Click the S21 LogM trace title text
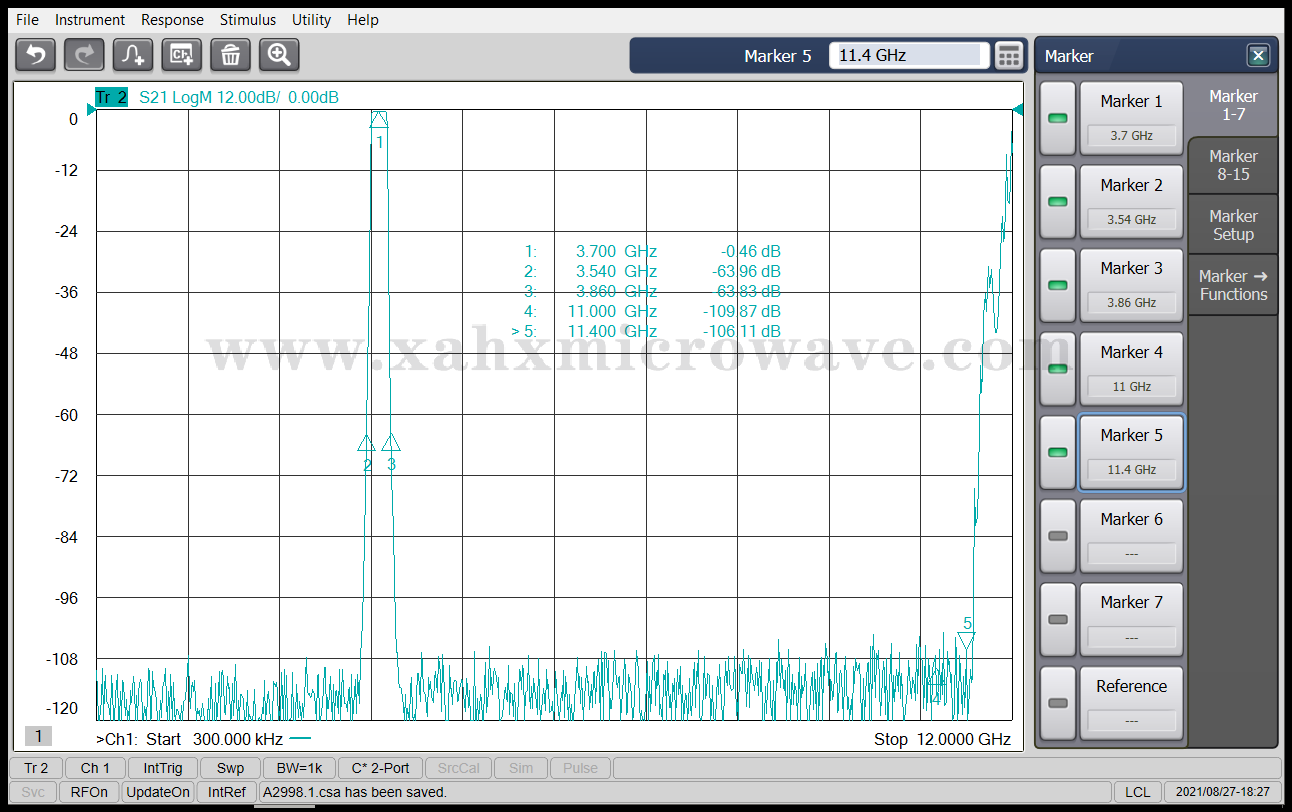The image size is (1292, 812). 238,97
